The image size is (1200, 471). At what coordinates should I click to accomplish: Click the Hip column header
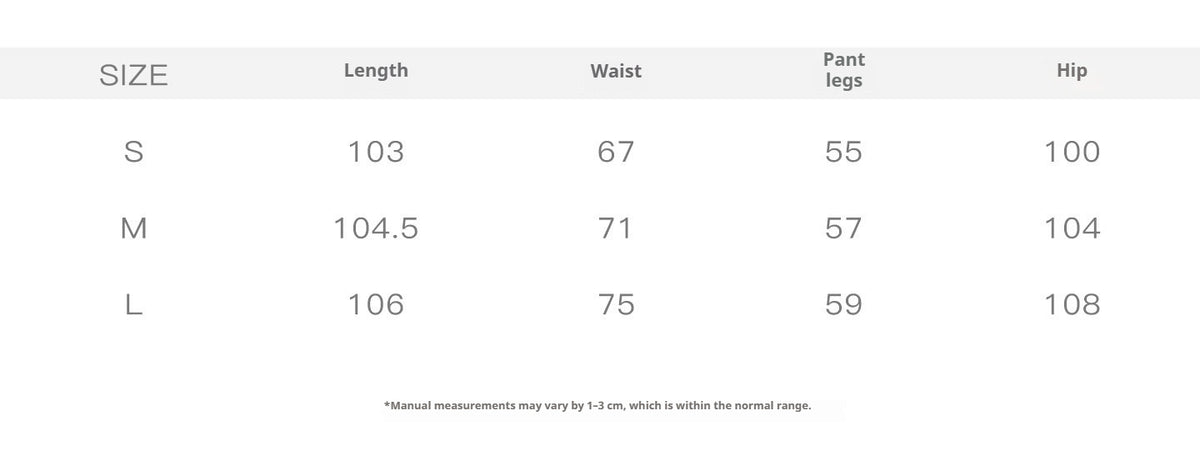[x=1072, y=70]
